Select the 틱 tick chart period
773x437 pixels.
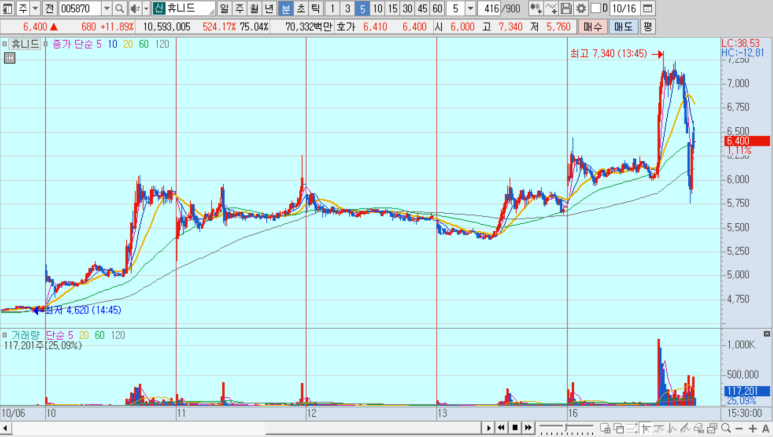pos(316,8)
